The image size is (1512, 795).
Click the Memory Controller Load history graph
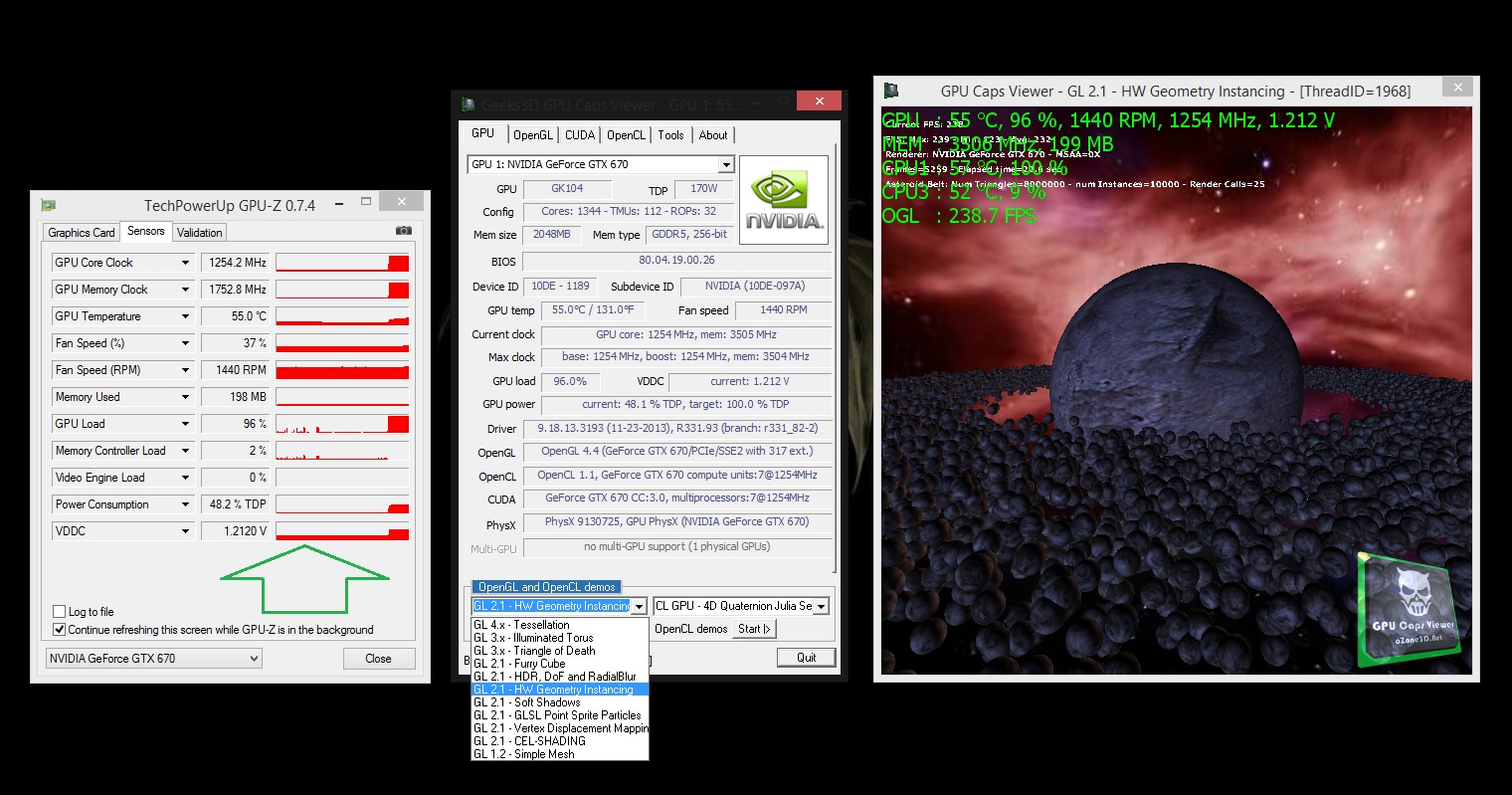[342, 451]
